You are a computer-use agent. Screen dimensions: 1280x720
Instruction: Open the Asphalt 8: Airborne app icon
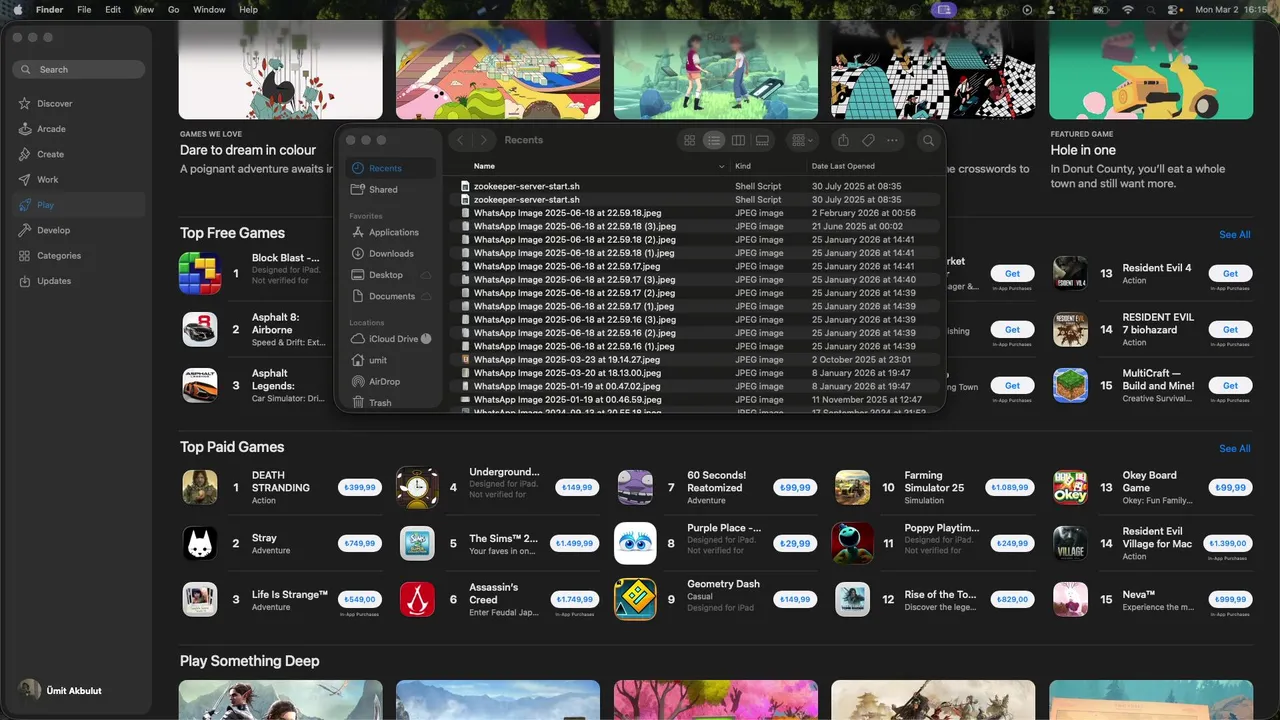tap(200, 329)
